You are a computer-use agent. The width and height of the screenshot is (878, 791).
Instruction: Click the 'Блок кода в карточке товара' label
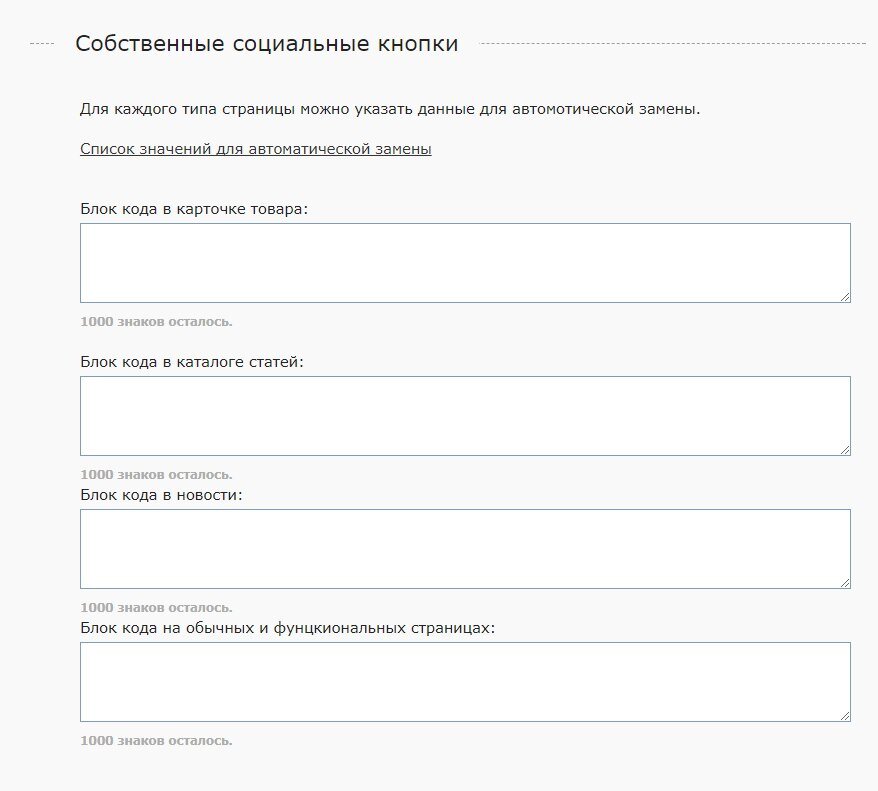[x=194, y=208]
